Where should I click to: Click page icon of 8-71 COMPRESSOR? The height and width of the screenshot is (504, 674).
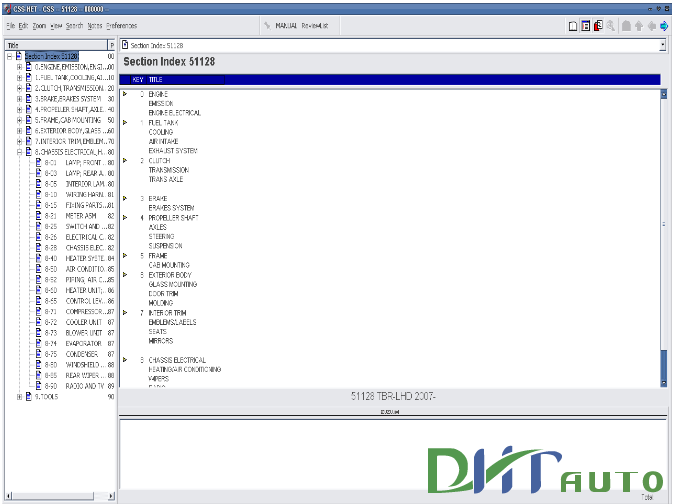tap(38, 312)
